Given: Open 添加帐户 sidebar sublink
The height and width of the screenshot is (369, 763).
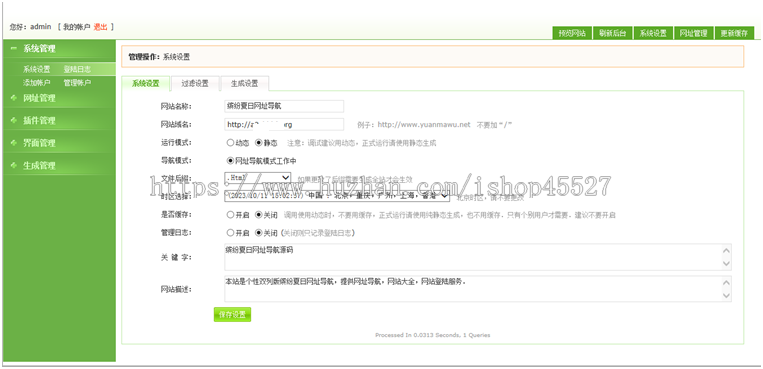Looking at the screenshot, I should click(36, 83).
